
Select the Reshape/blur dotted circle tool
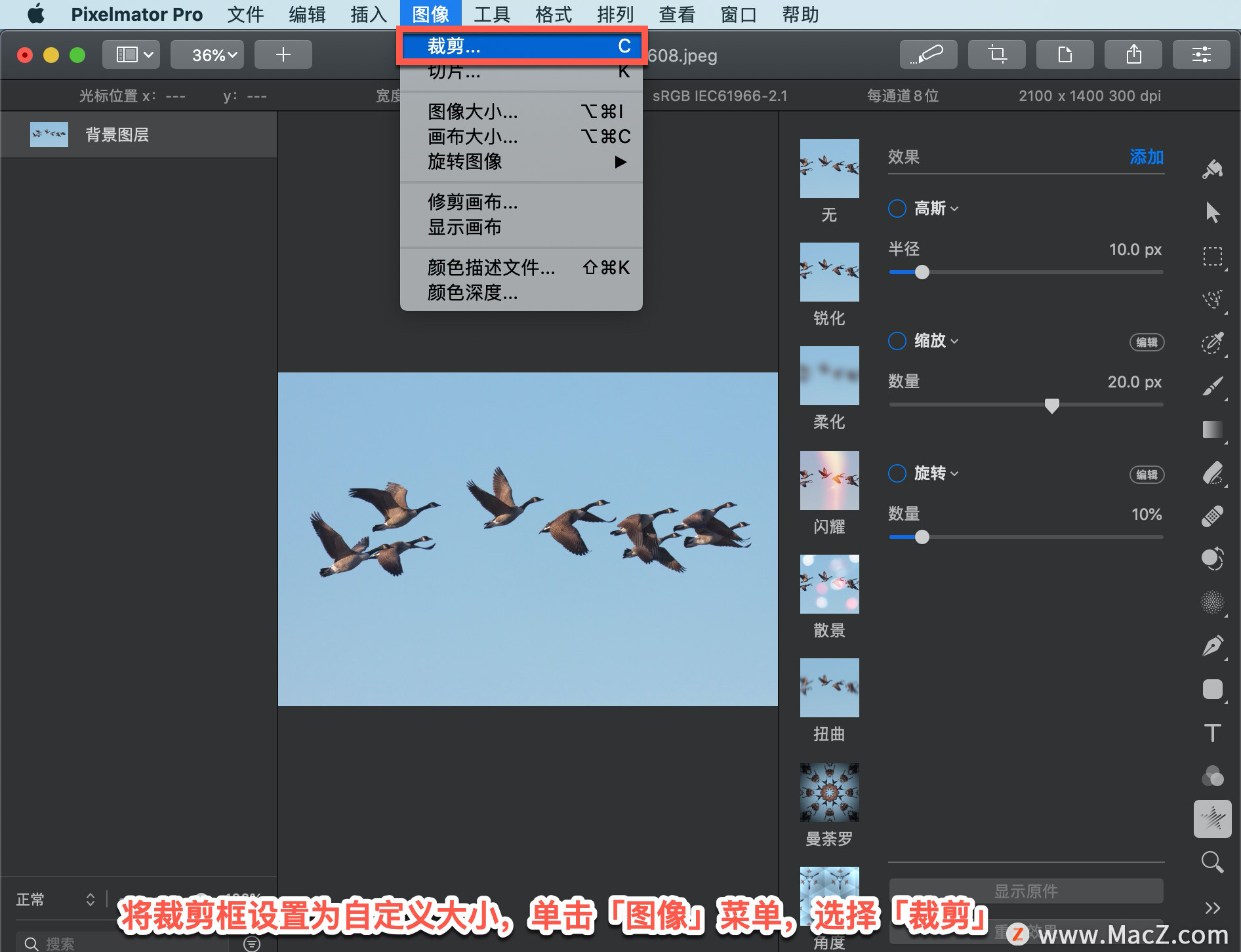[x=1212, y=603]
